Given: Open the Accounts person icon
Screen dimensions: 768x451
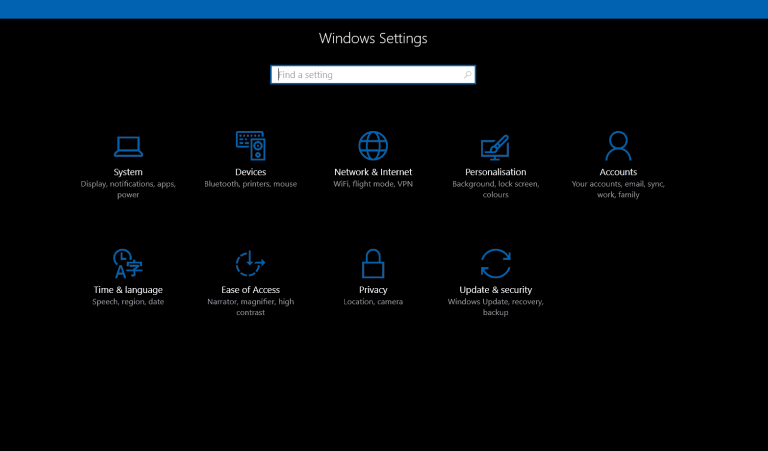Looking at the screenshot, I should click(618, 145).
